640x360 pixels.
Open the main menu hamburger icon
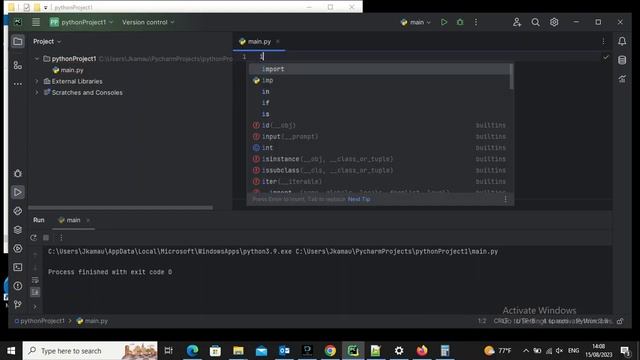click(x=36, y=22)
